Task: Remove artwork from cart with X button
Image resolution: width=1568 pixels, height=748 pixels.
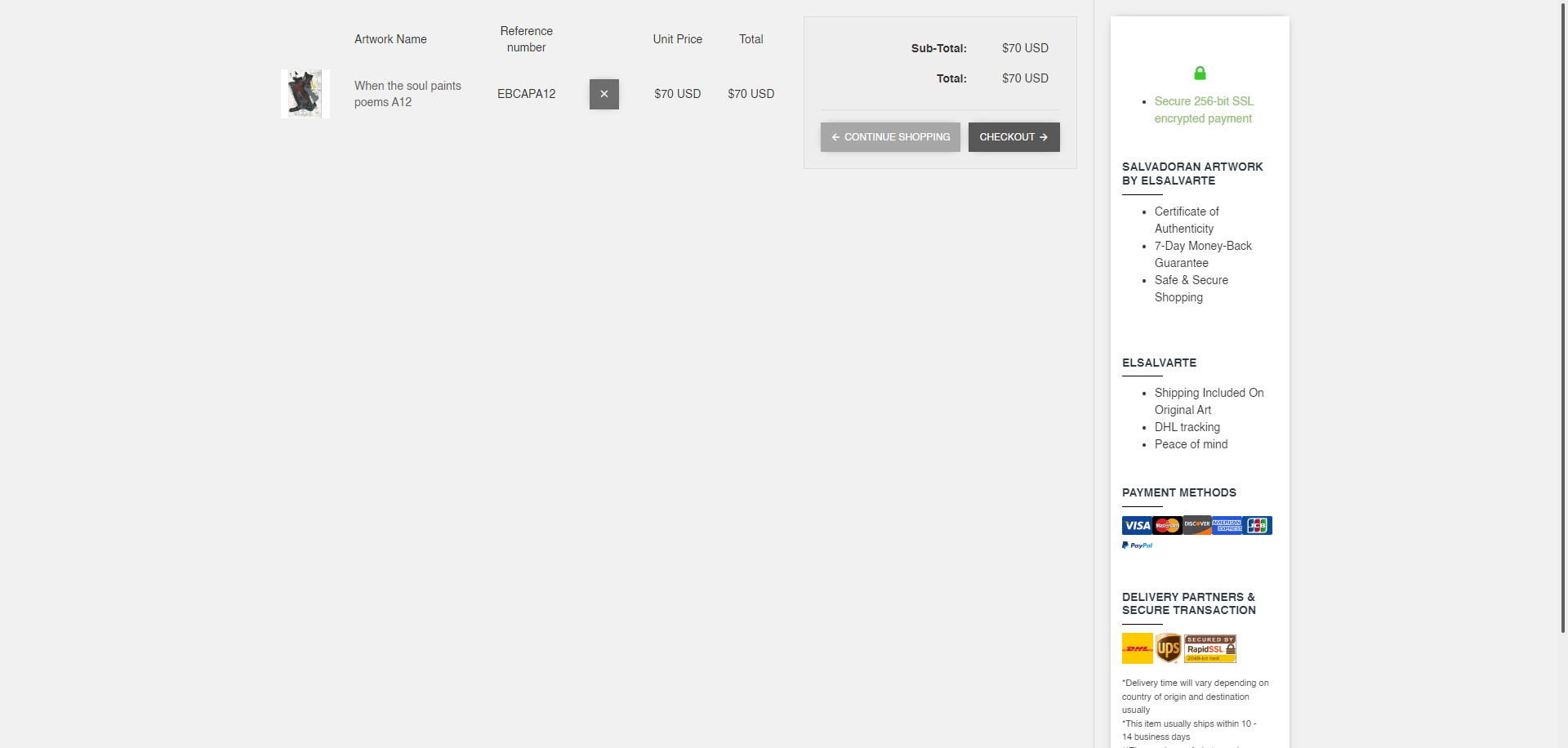Action: pos(604,94)
